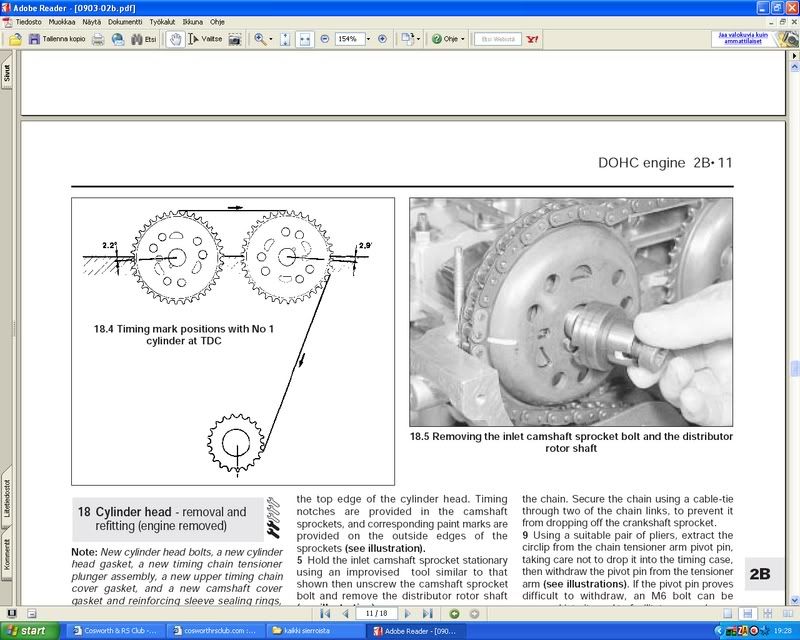Click the vertical scrollbar thumb

coord(794,368)
